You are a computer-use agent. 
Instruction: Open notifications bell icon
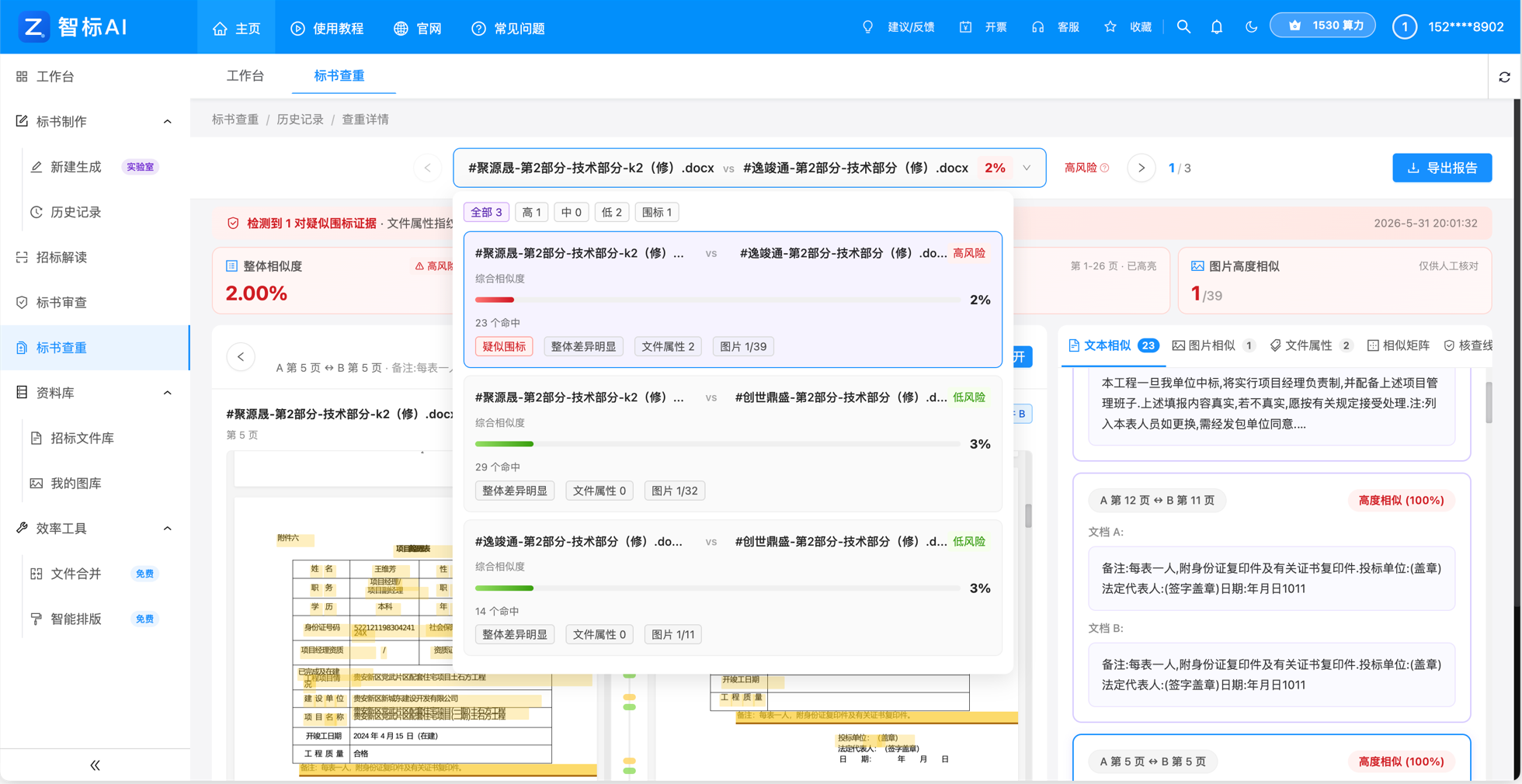pos(1217,27)
